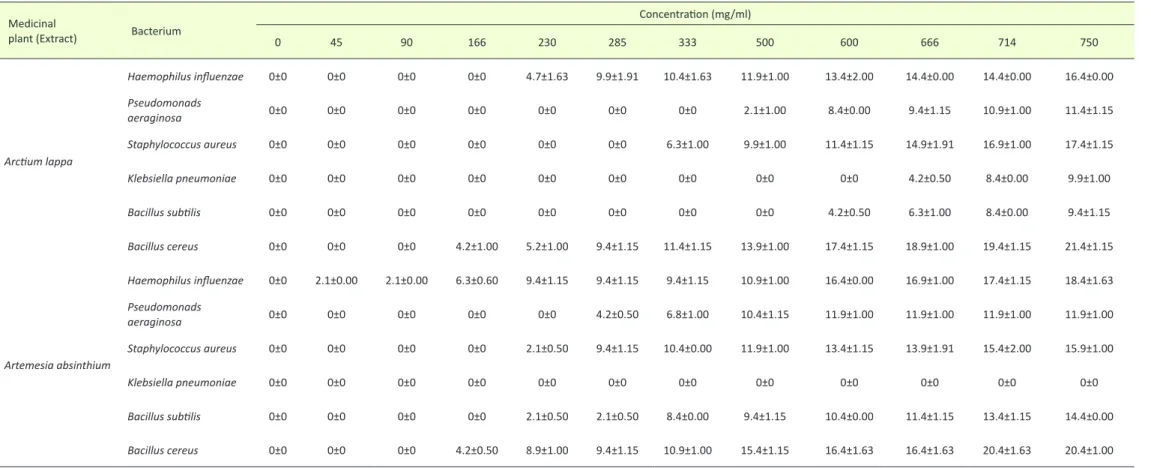Image resolution: width=1151 pixels, height=468 pixels.
Task: Select the '166' concentration column header
Action: (x=476, y=43)
